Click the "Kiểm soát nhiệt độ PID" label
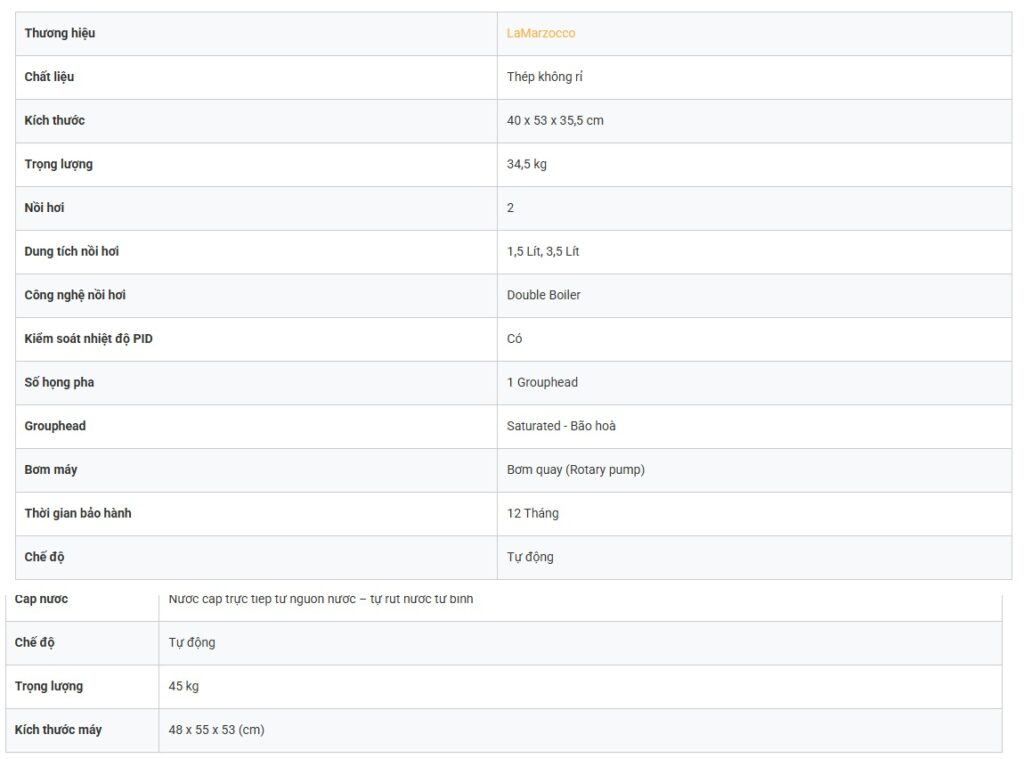 tap(89, 339)
